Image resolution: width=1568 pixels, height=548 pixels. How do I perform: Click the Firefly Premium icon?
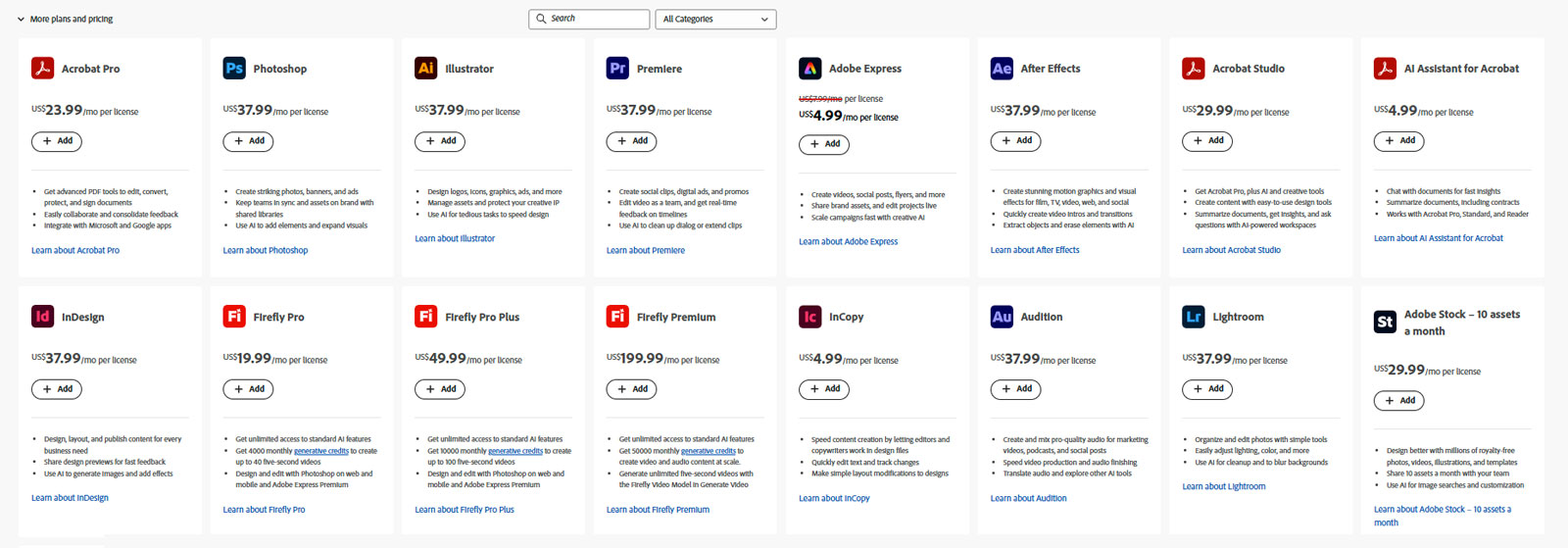[x=617, y=317]
